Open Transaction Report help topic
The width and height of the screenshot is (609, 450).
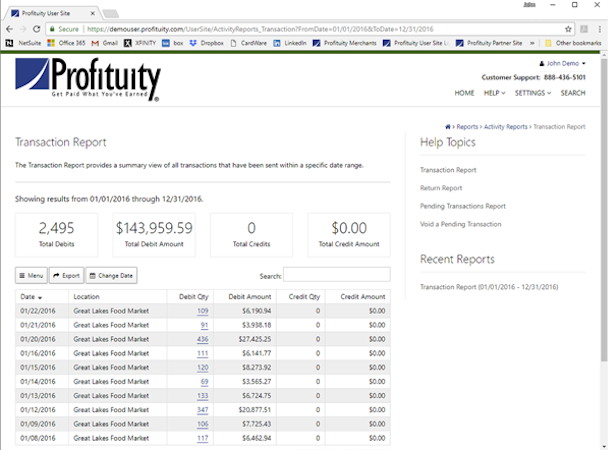pyautogui.click(x=448, y=170)
